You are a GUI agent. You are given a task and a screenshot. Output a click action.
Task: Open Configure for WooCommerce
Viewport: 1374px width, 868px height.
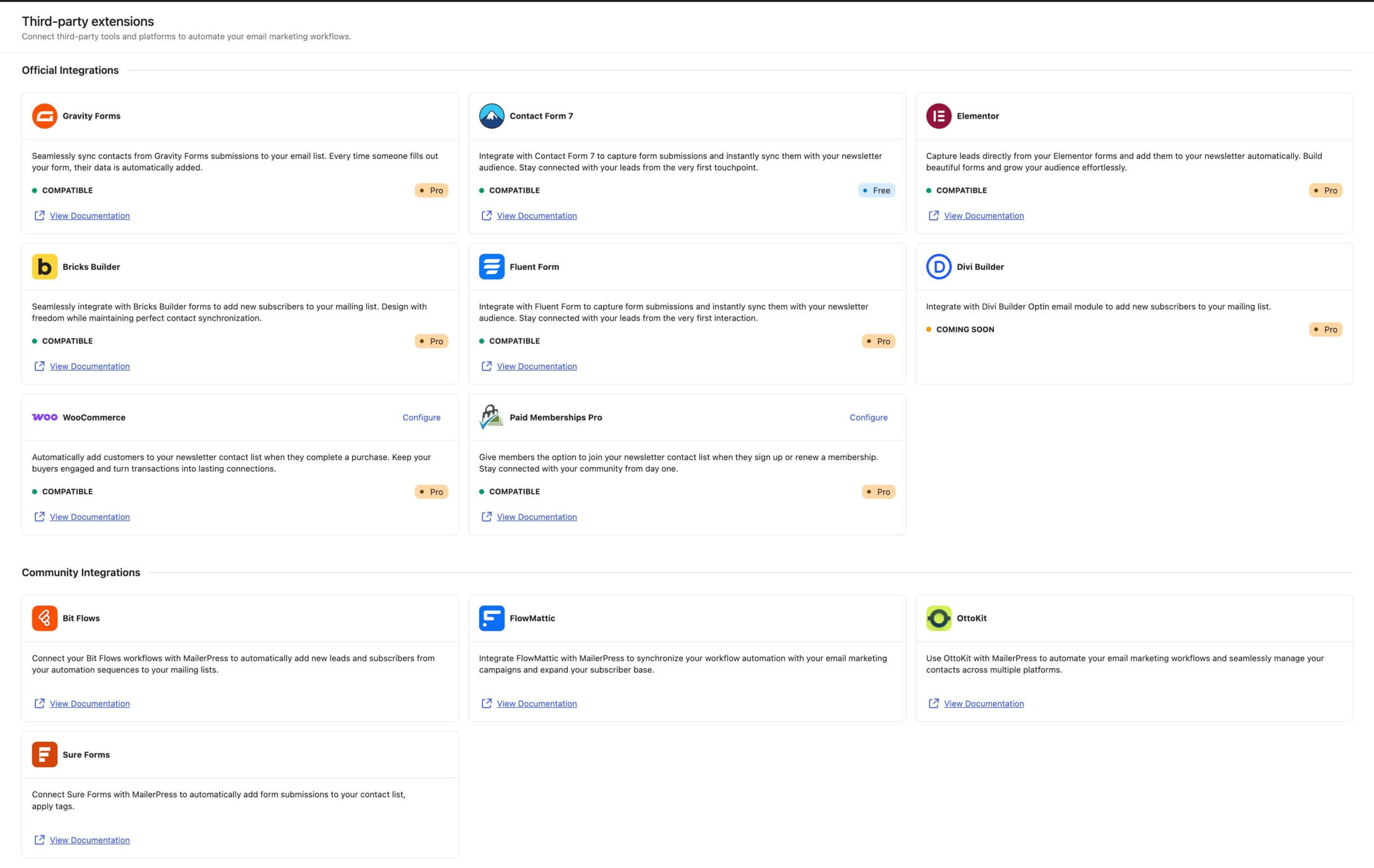tap(421, 417)
